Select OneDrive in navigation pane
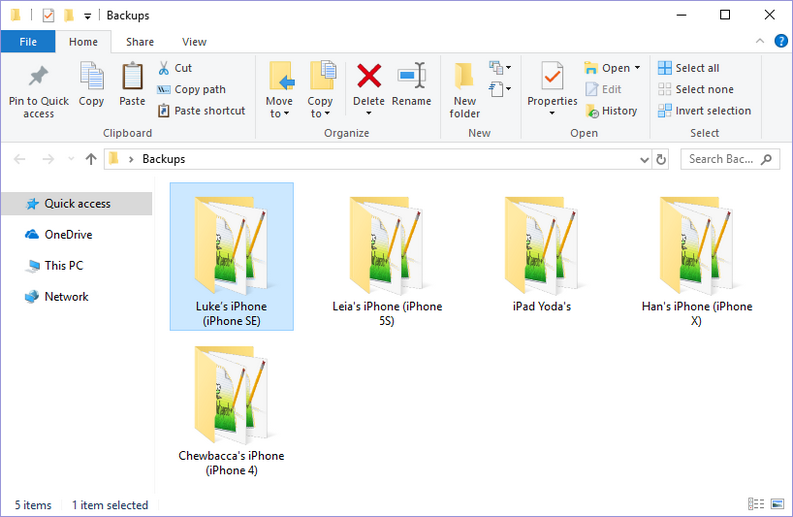The image size is (793, 517). point(59,235)
